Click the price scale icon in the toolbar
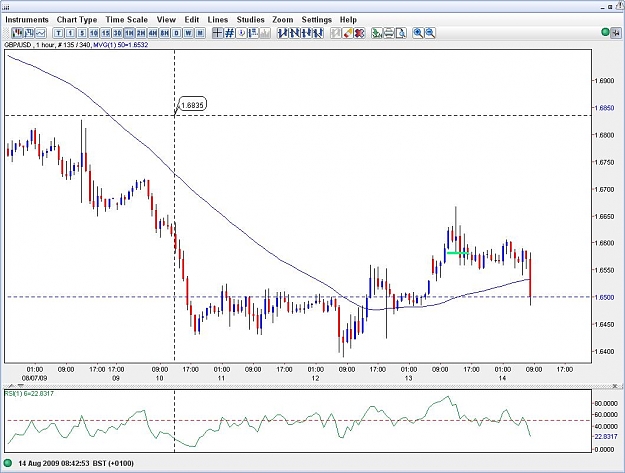The image size is (625, 473). (x=253, y=33)
